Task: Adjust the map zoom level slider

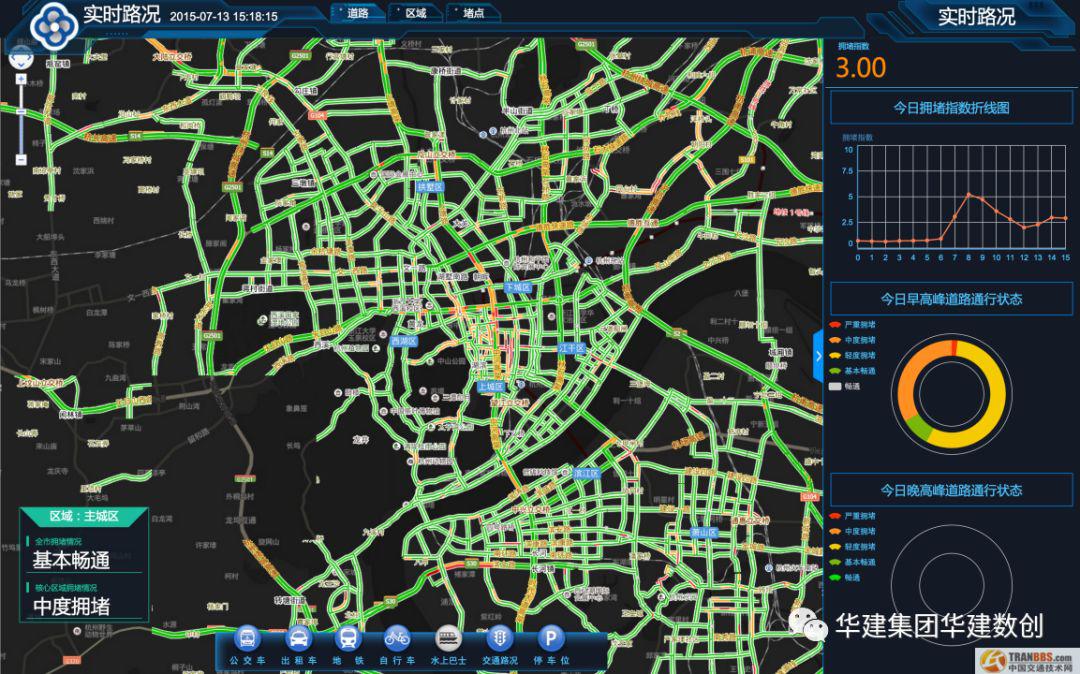Action: 21,112
